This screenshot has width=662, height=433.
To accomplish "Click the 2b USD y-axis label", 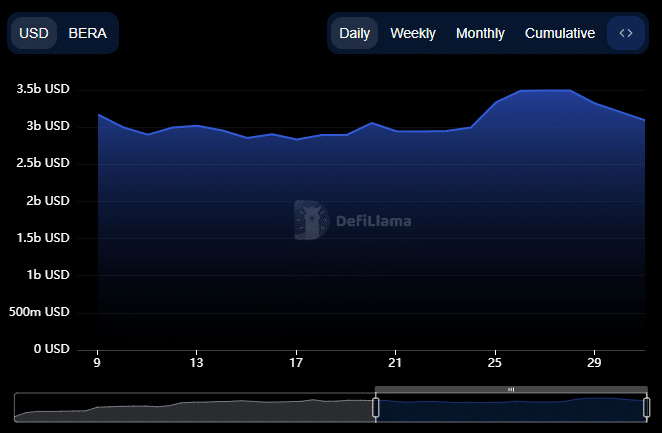I will 47,200.
